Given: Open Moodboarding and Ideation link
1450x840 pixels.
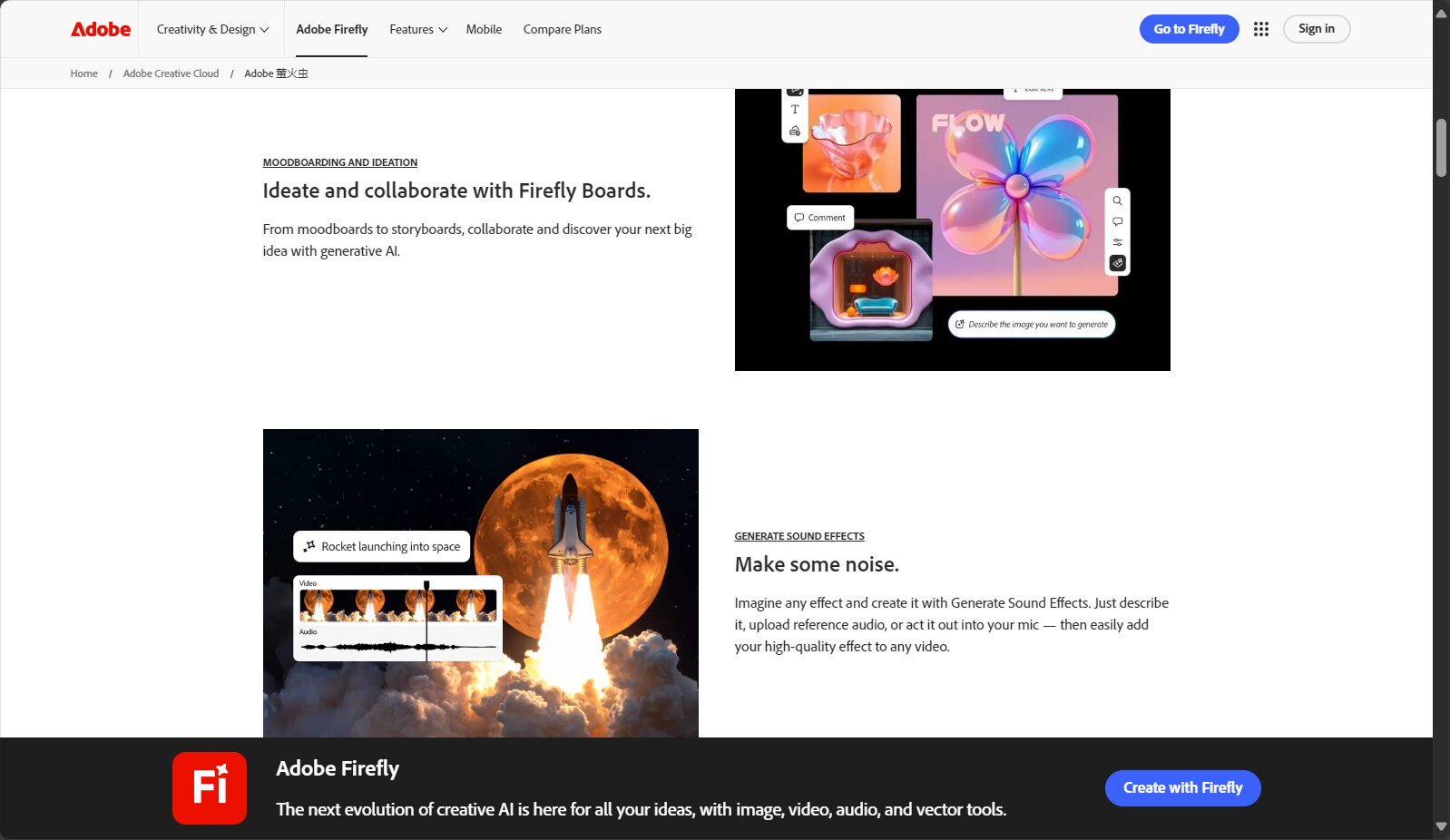Looking at the screenshot, I should point(340,162).
